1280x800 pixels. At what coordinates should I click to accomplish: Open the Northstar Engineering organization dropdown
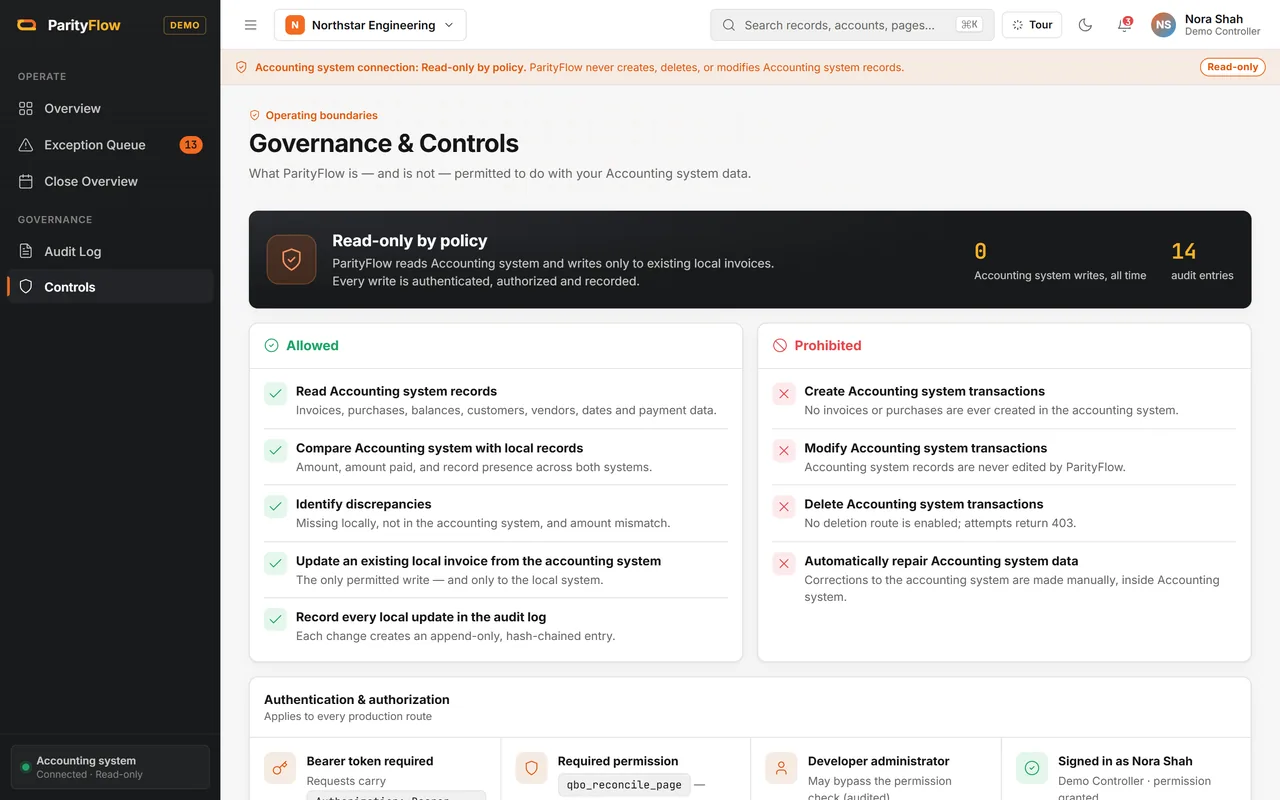[370, 25]
